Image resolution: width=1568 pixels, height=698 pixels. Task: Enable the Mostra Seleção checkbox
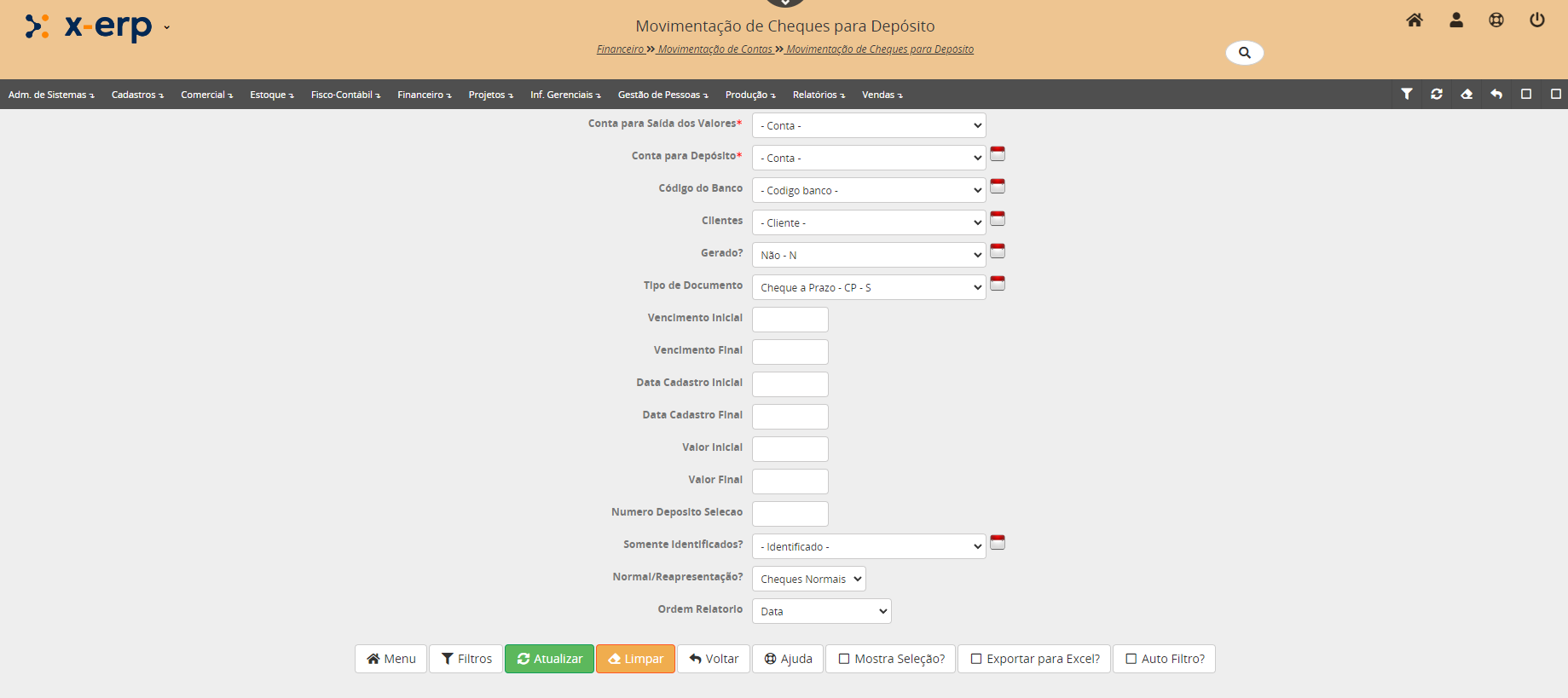(844, 659)
